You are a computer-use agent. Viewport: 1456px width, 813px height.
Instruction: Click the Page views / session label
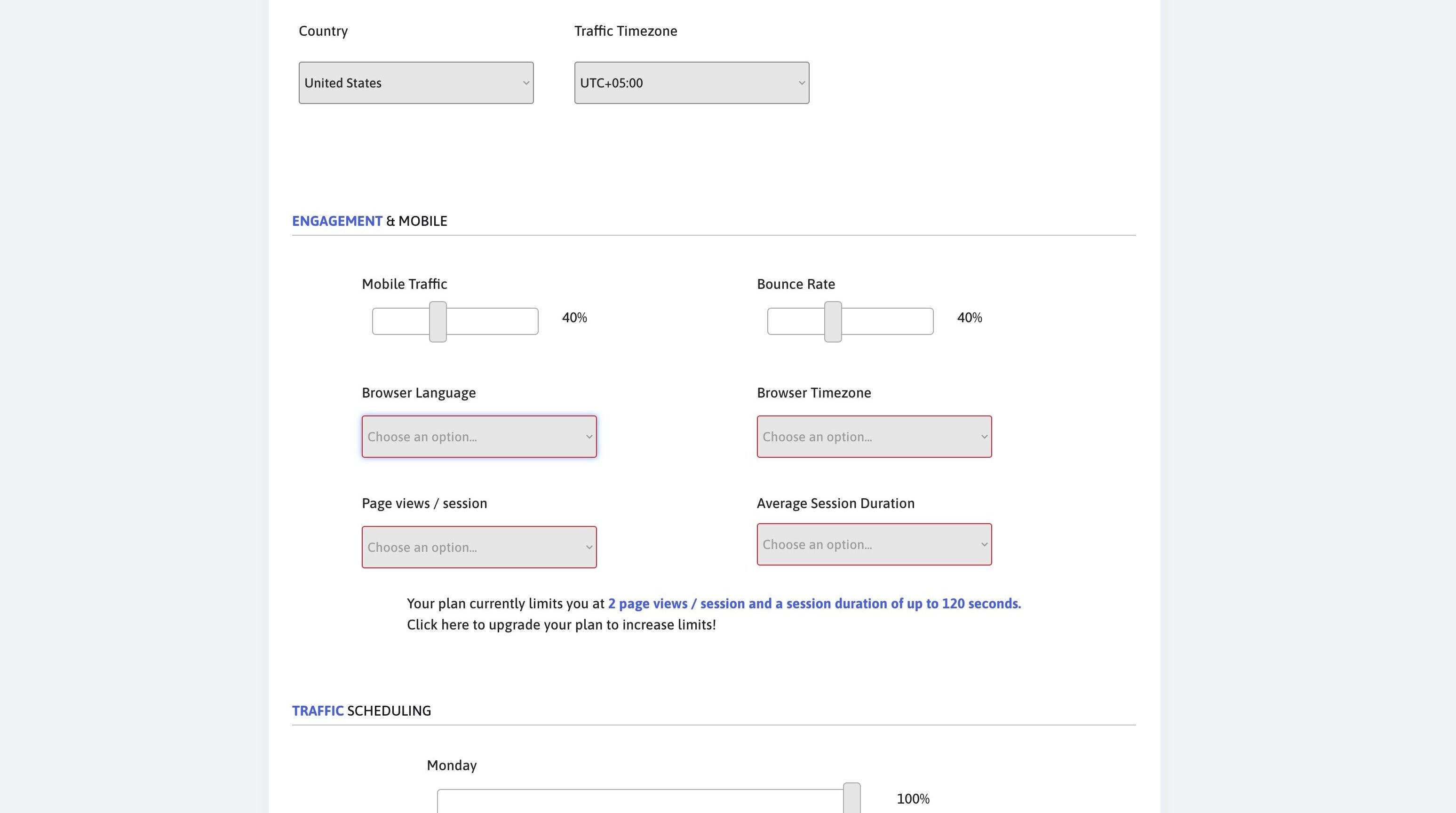pyautogui.click(x=424, y=503)
